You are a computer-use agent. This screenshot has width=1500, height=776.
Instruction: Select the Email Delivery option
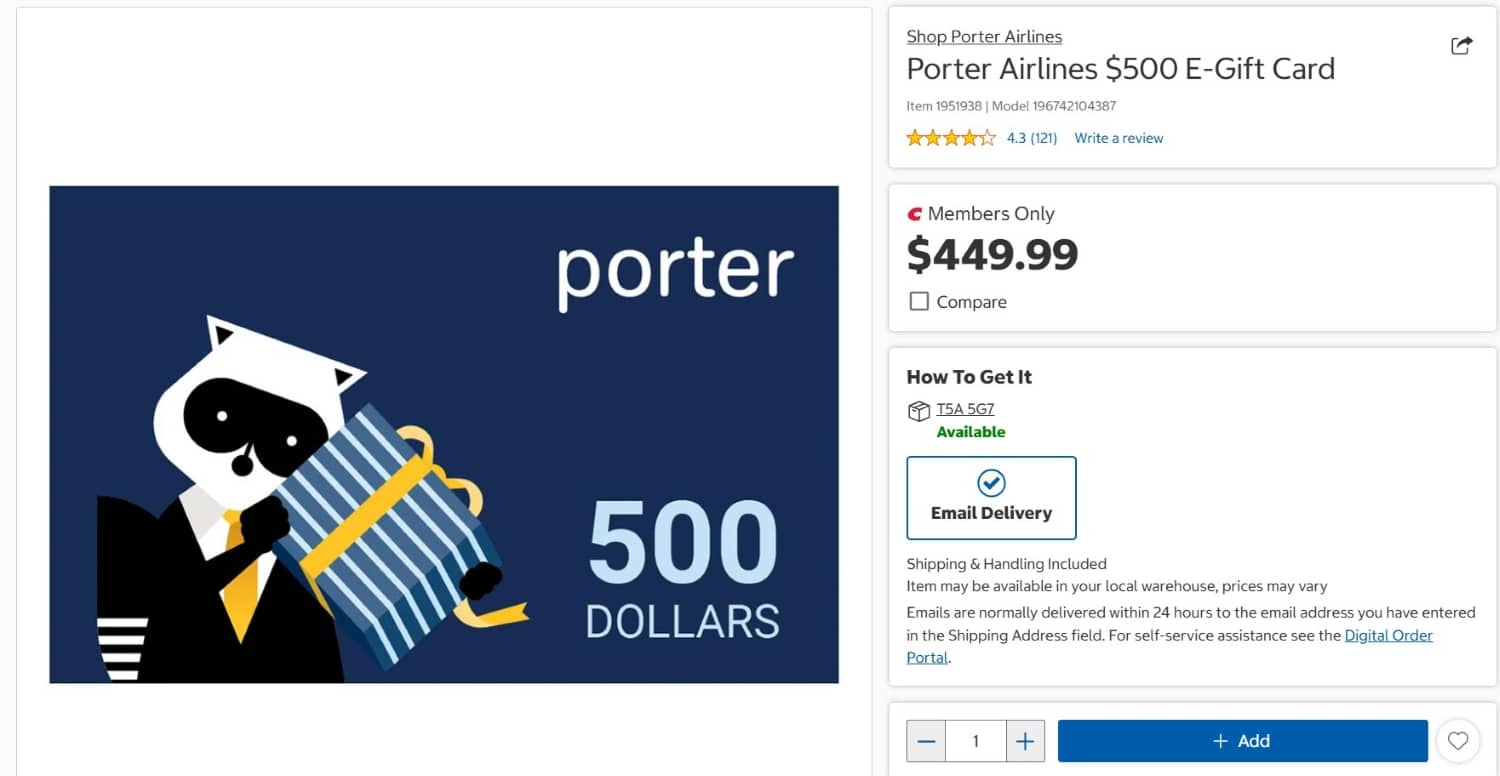pos(990,498)
